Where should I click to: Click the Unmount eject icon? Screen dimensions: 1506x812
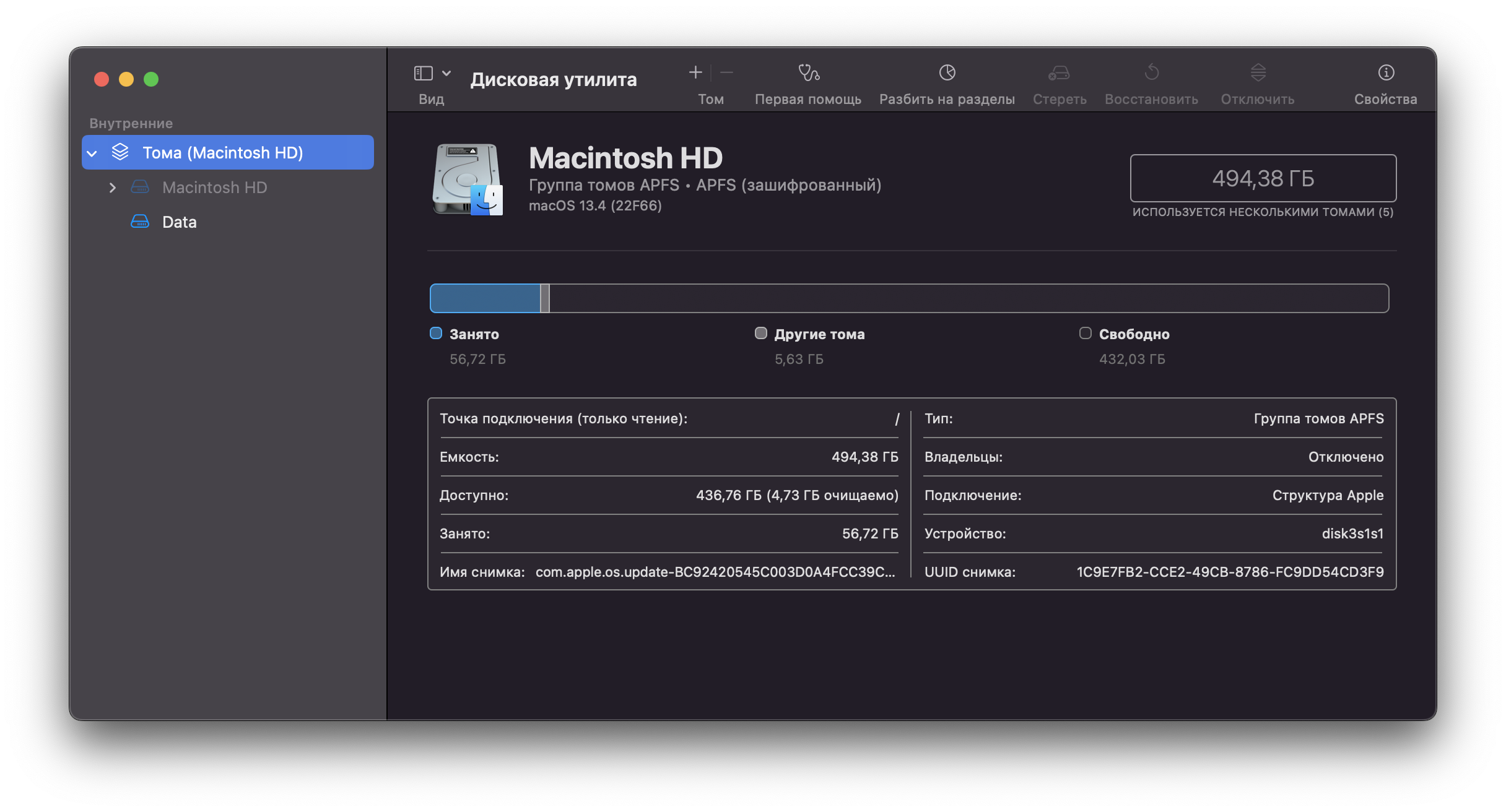pyautogui.click(x=1258, y=73)
